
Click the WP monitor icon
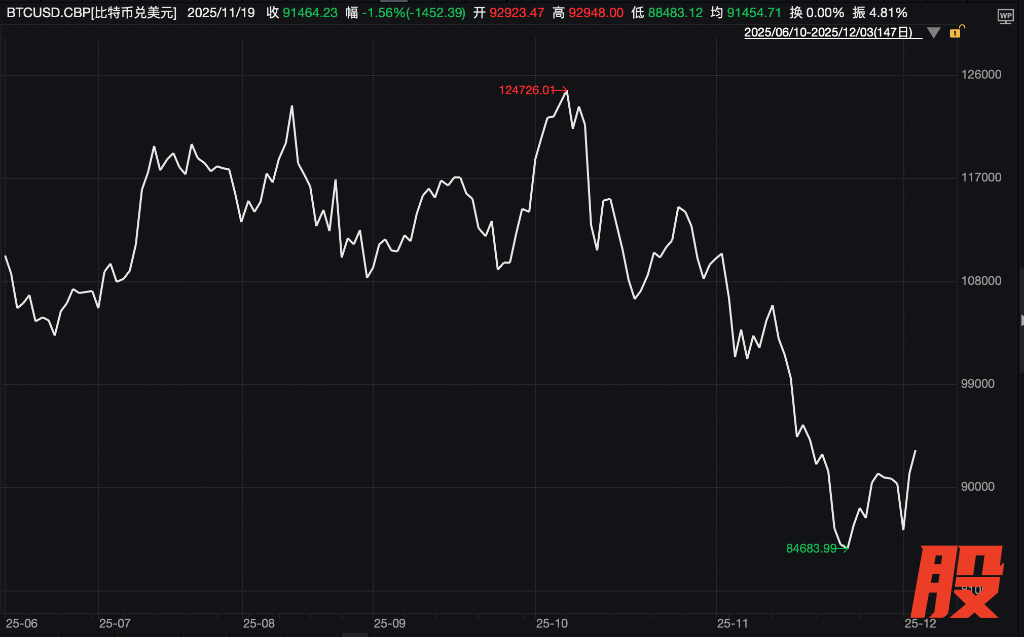(1005, 15)
